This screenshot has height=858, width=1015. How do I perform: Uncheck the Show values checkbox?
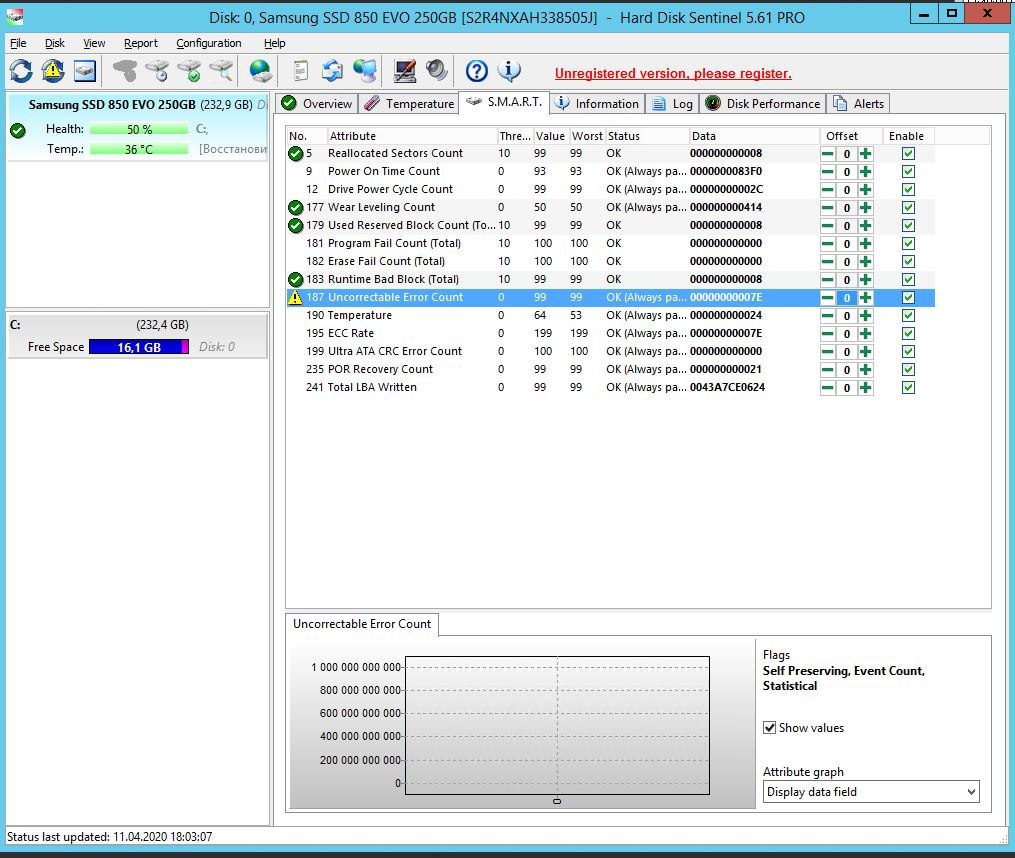[x=770, y=727]
